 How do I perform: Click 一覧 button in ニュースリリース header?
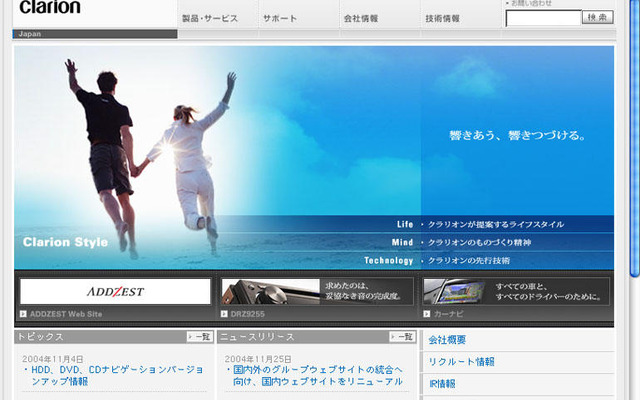pos(402,337)
